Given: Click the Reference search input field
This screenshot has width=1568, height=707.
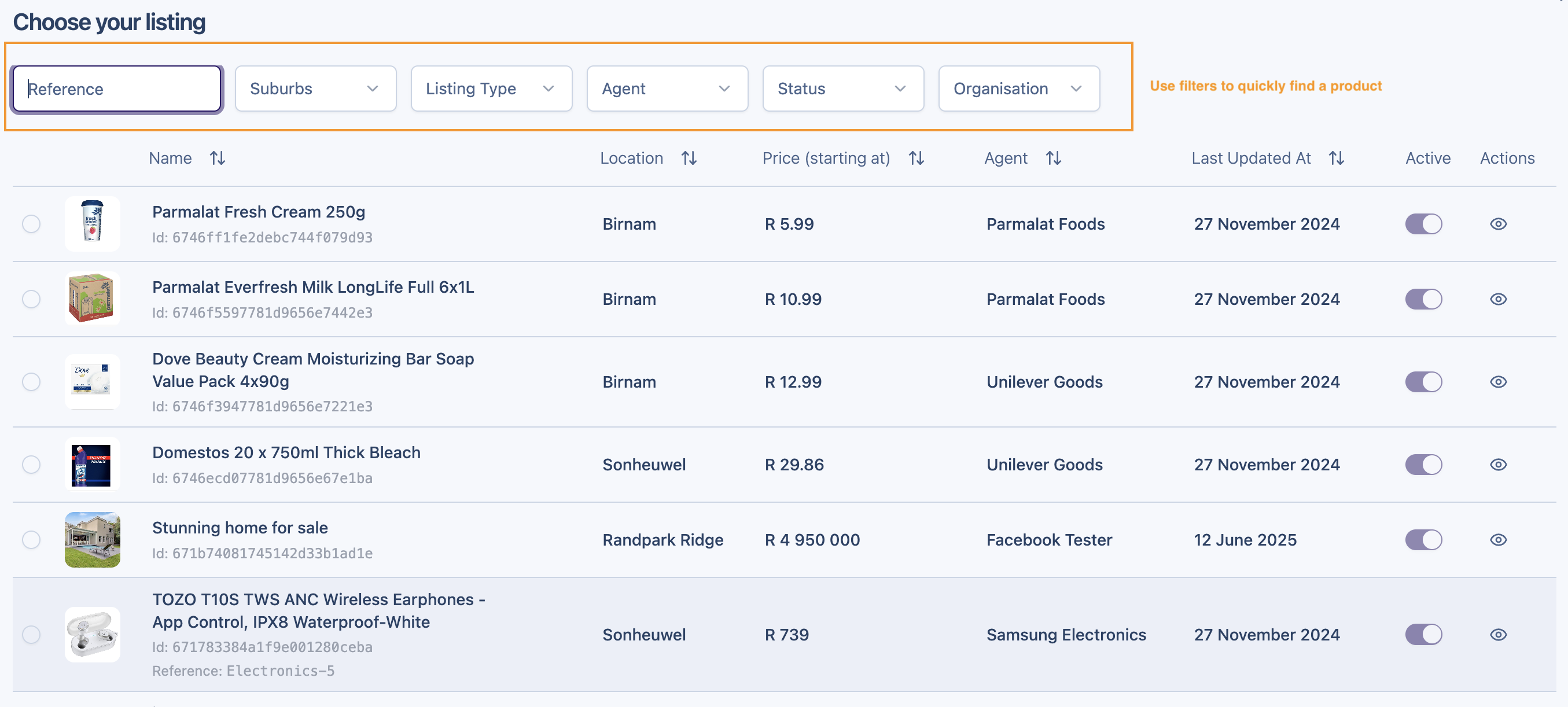Looking at the screenshot, I should tap(117, 89).
